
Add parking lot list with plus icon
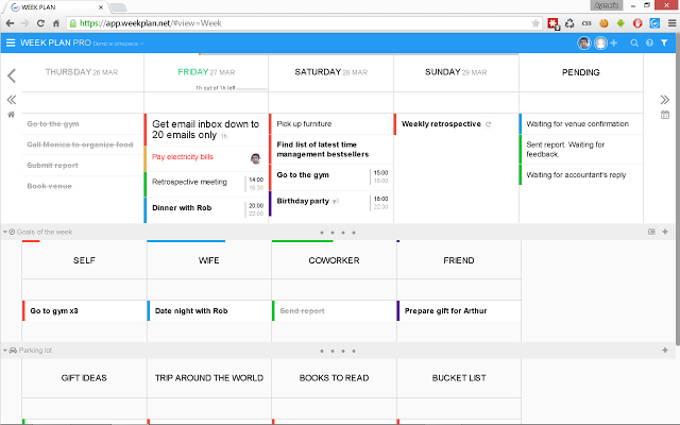click(665, 350)
